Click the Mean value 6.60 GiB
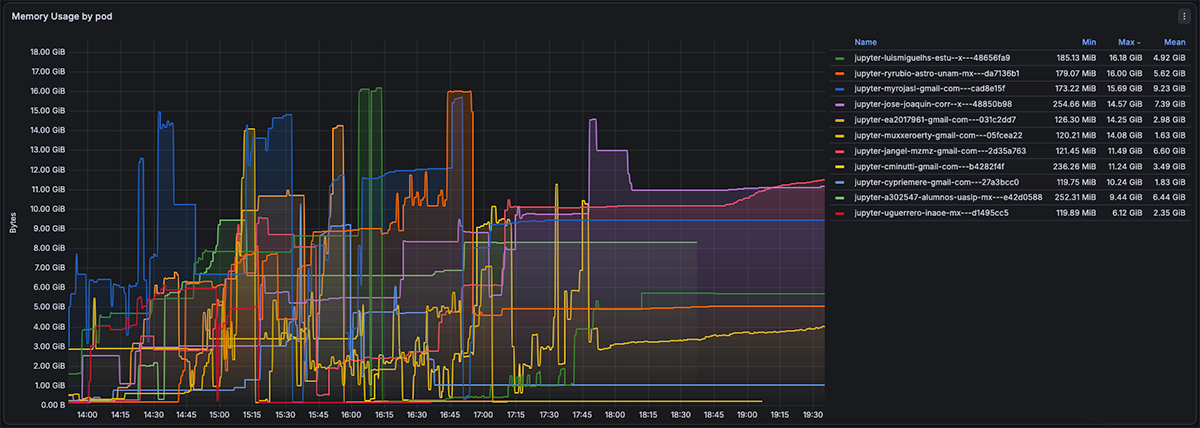Viewport: 1200px width, 428px height. [1170, 151]
